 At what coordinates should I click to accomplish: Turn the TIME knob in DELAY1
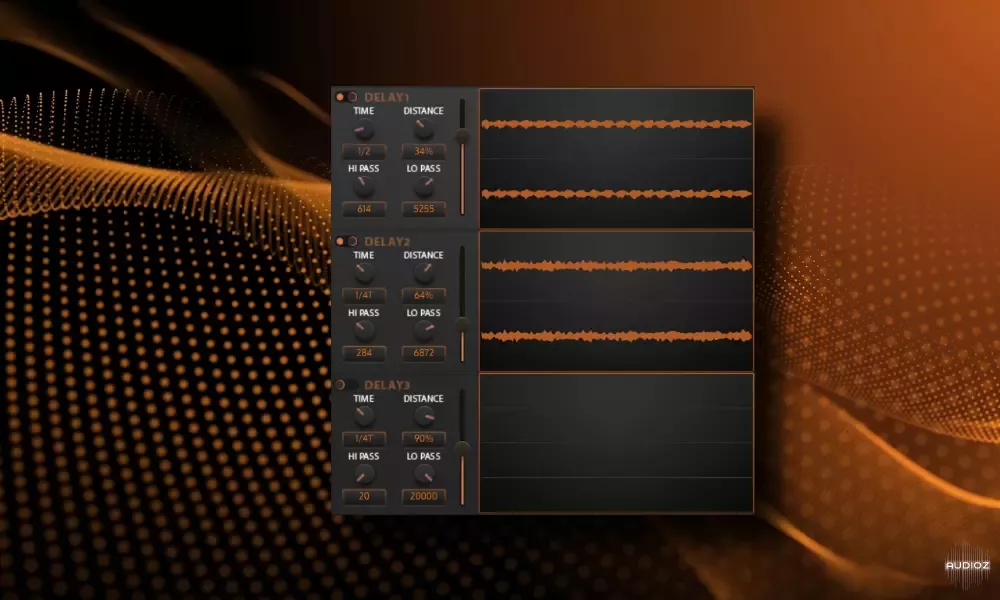click(x=362, y=130)
